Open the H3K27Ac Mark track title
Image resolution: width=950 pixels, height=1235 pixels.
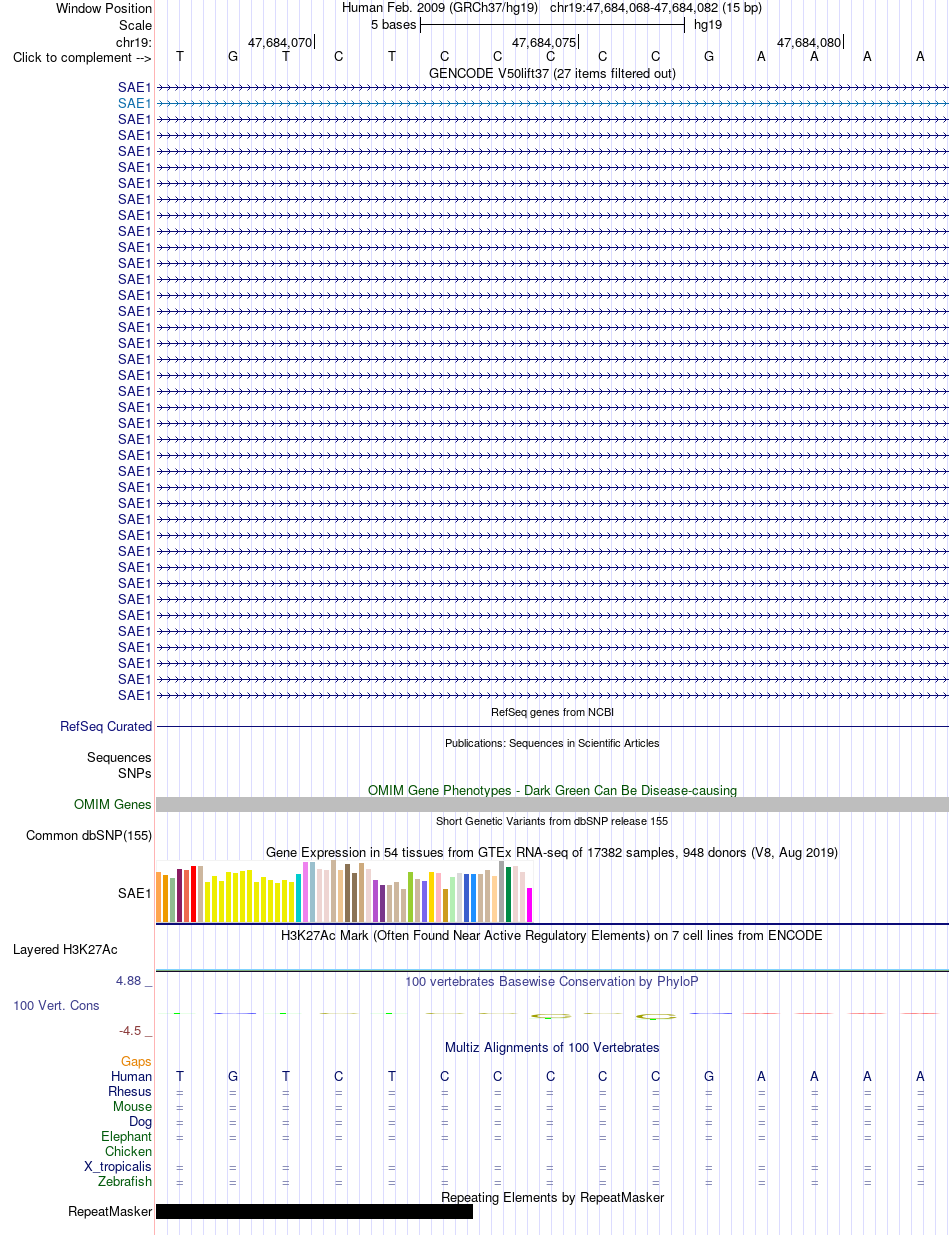(552, 936)
